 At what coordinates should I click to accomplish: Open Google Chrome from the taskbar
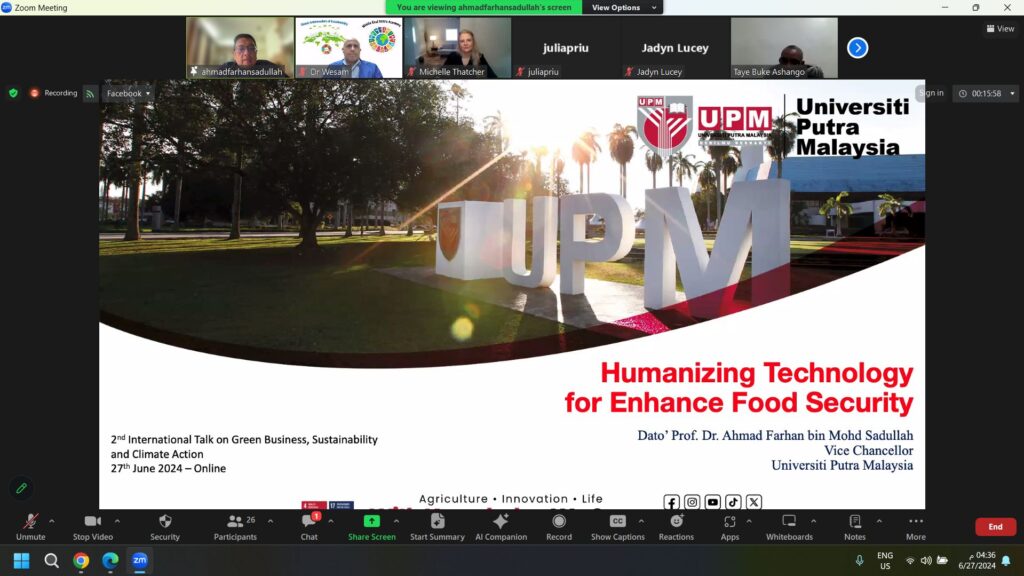[x=81, y=560]
